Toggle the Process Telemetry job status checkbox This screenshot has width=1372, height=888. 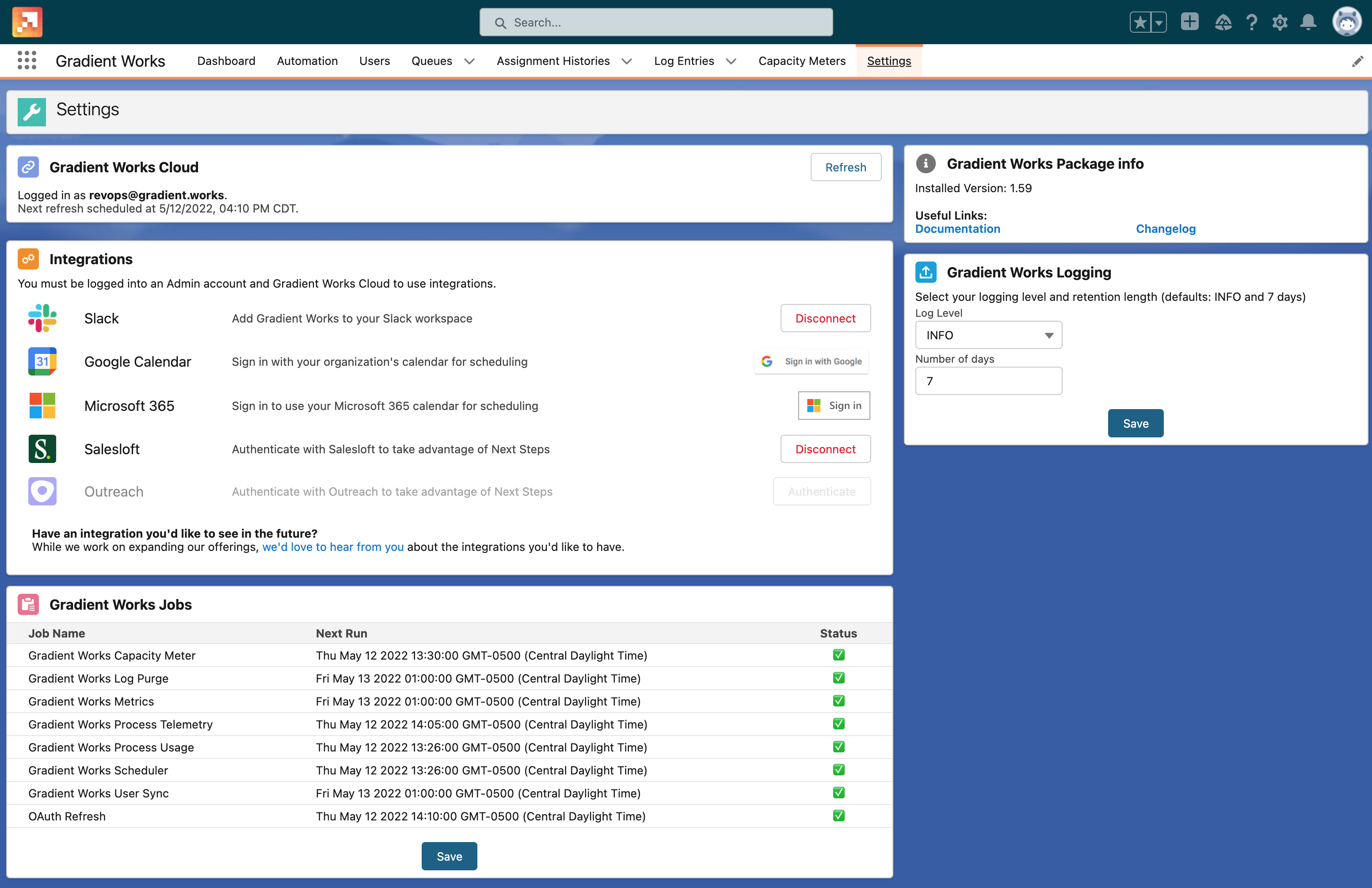(838, 724)
